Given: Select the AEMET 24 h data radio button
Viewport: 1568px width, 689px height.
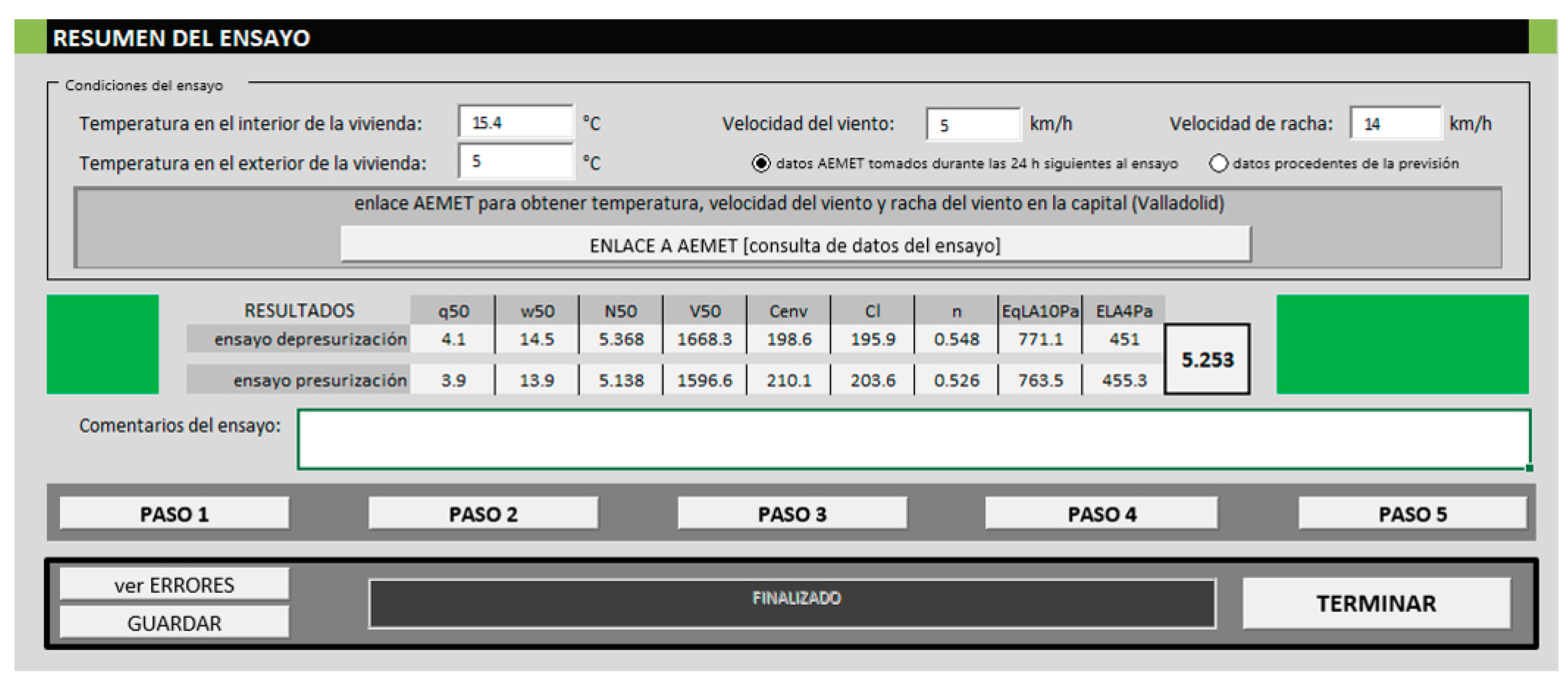Looking at the screenshot, I should (x=761, y=163).
